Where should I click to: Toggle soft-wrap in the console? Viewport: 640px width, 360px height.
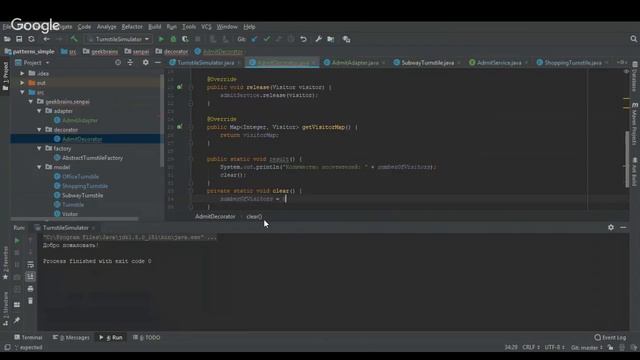coord(30,264)
